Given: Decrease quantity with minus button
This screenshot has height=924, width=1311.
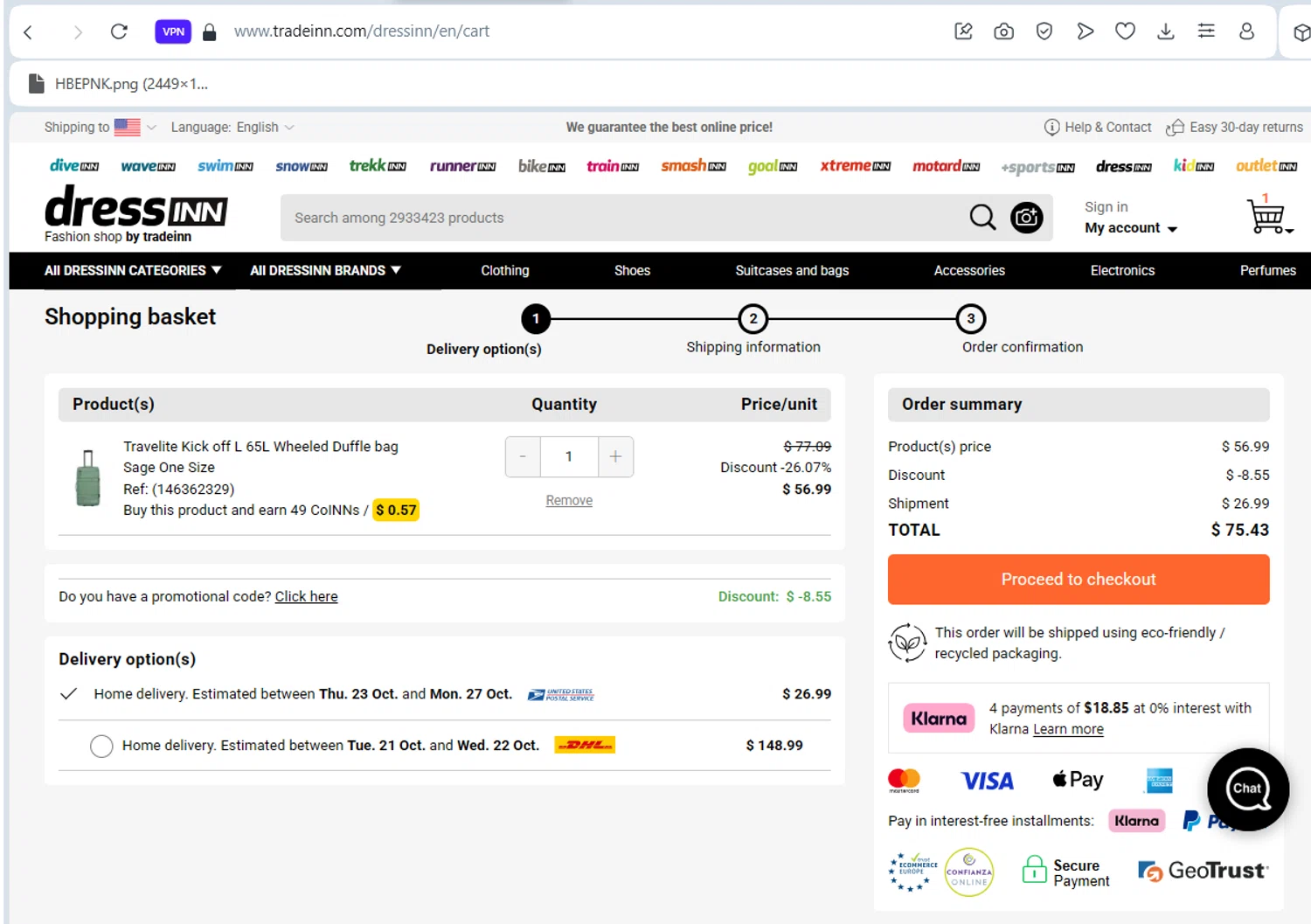Looking at the screenshot, I should (x=523, y=457).
